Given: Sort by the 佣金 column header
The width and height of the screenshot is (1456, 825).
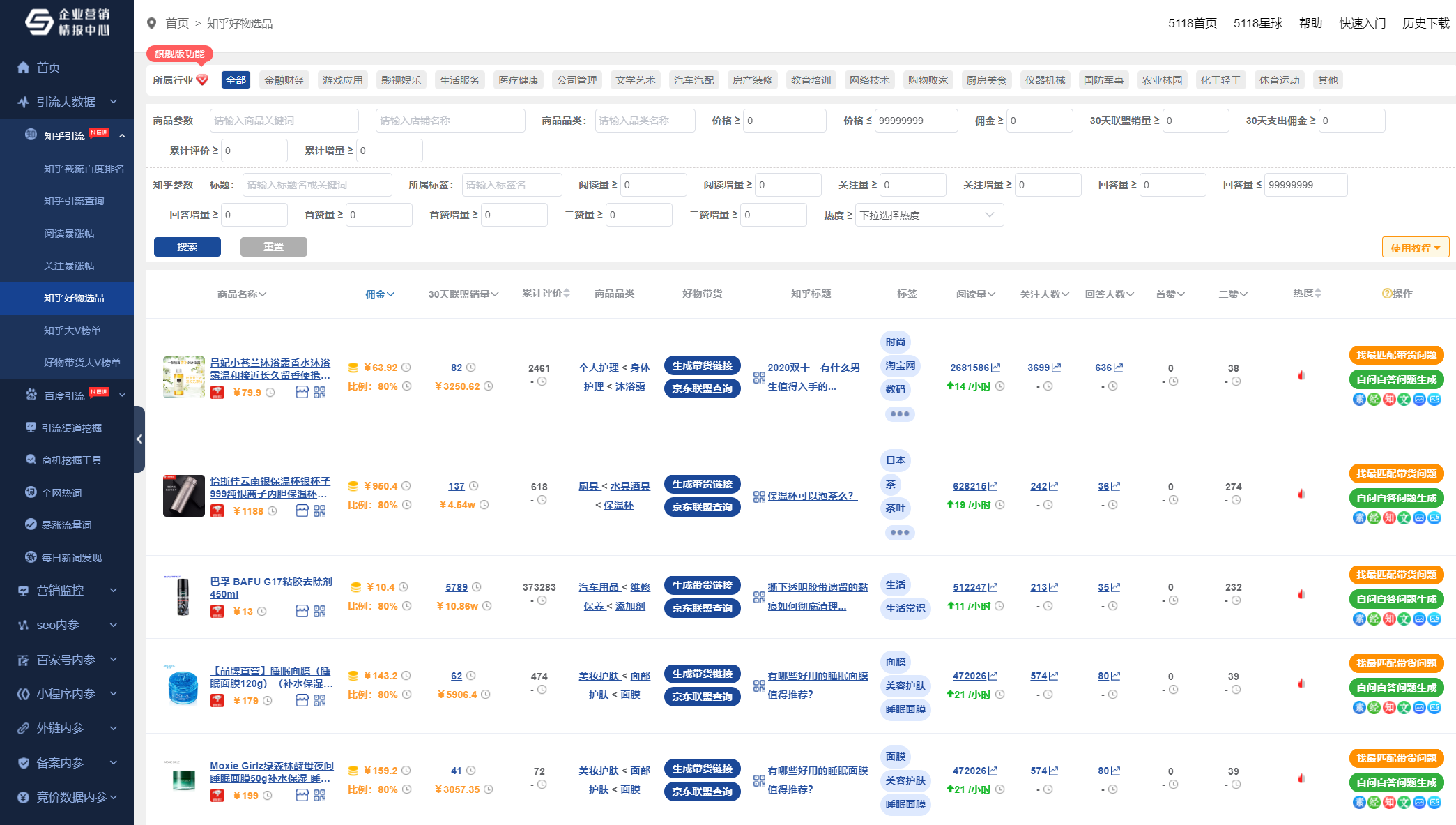Looking at the screenshot, I should click(380, 294).
